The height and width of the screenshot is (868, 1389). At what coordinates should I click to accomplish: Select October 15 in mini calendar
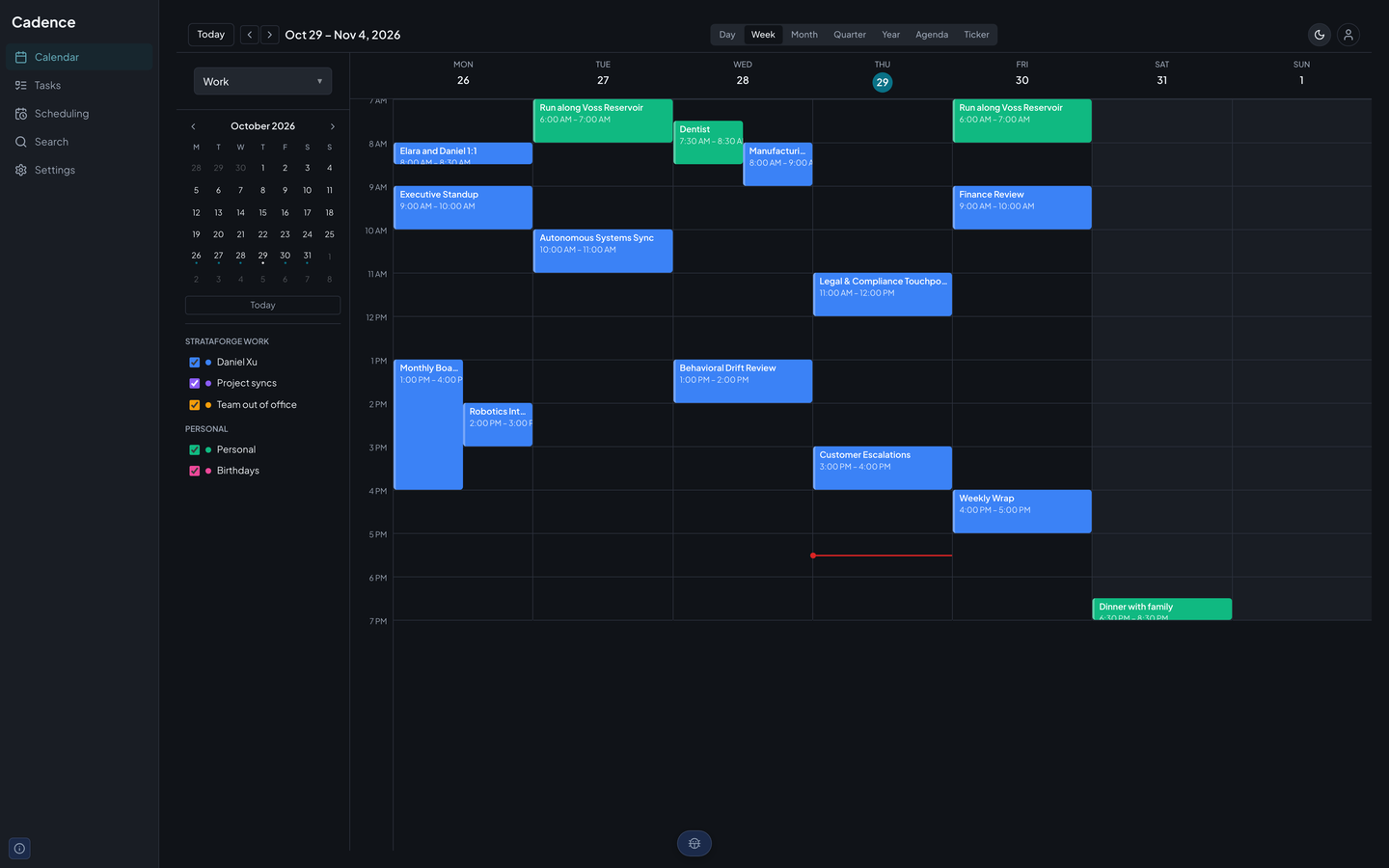pyautogui.click(x=262, y=213)
